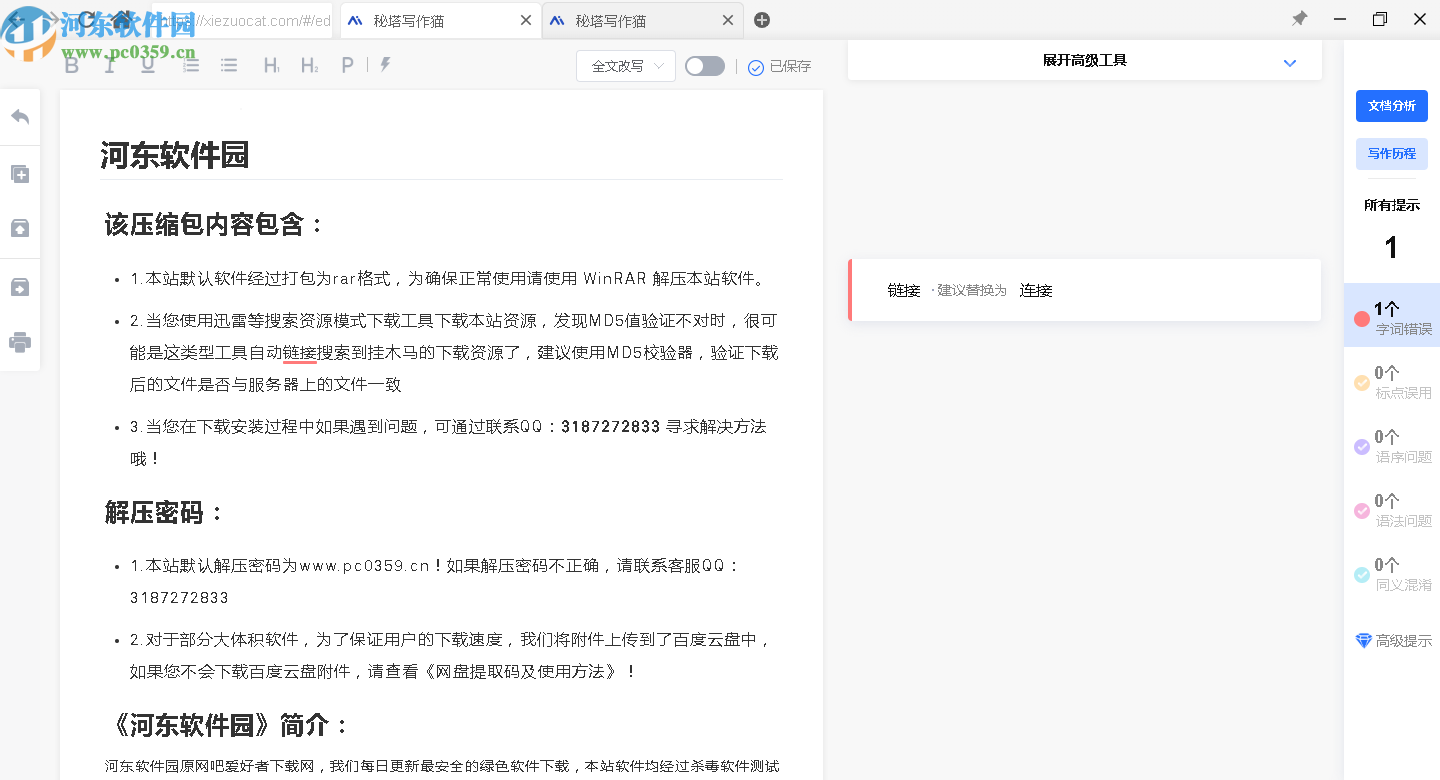This screenshot has width=1440, height=780.
Task: Apply underline formatting
Action: [x=147, y=65]
